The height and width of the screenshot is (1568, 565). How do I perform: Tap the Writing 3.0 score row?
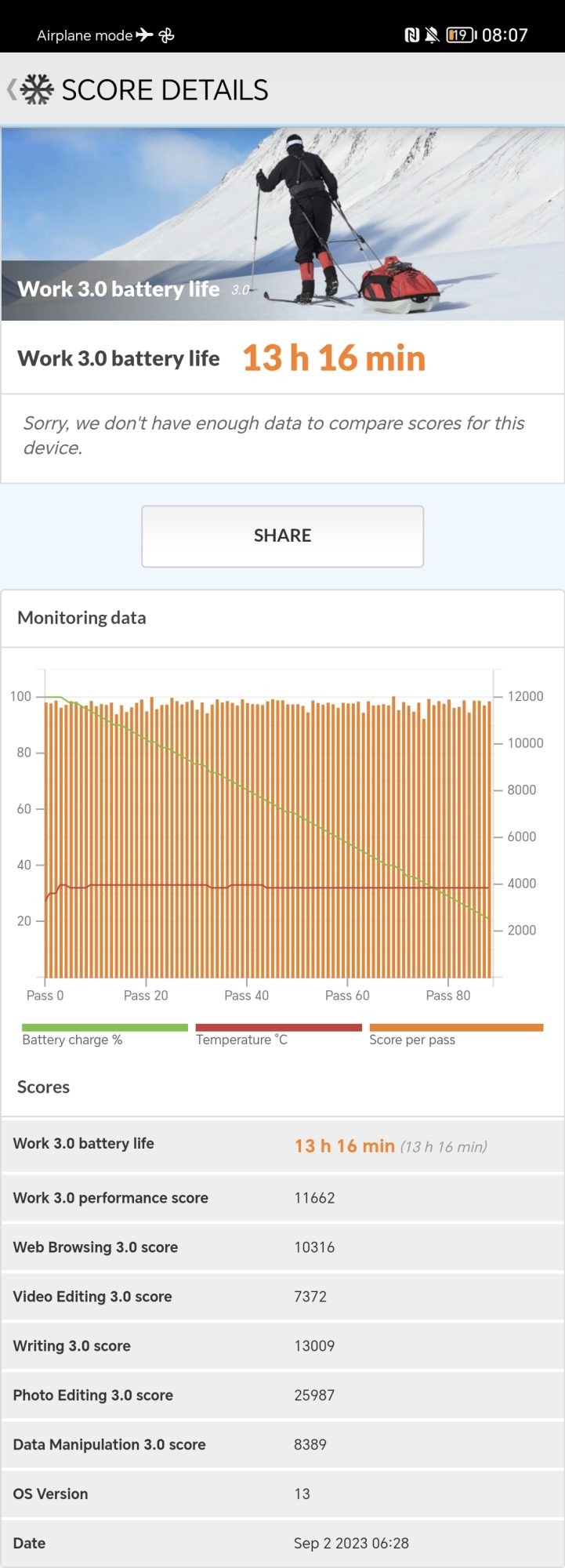[282, 1346]
